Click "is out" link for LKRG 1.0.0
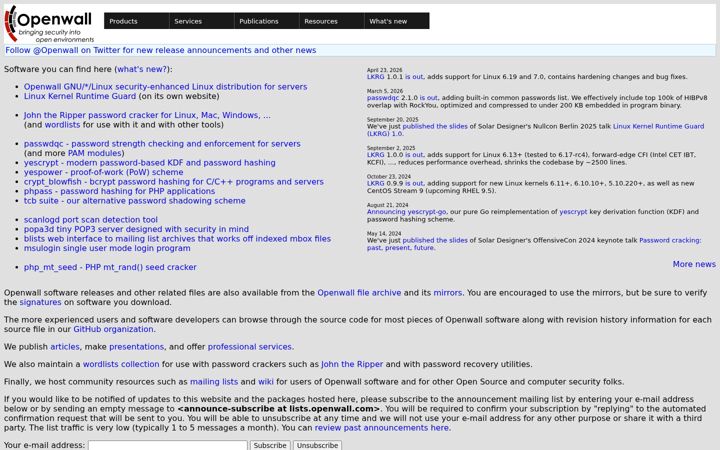Viewport: 720px width, 450px height. coord(414,155)
